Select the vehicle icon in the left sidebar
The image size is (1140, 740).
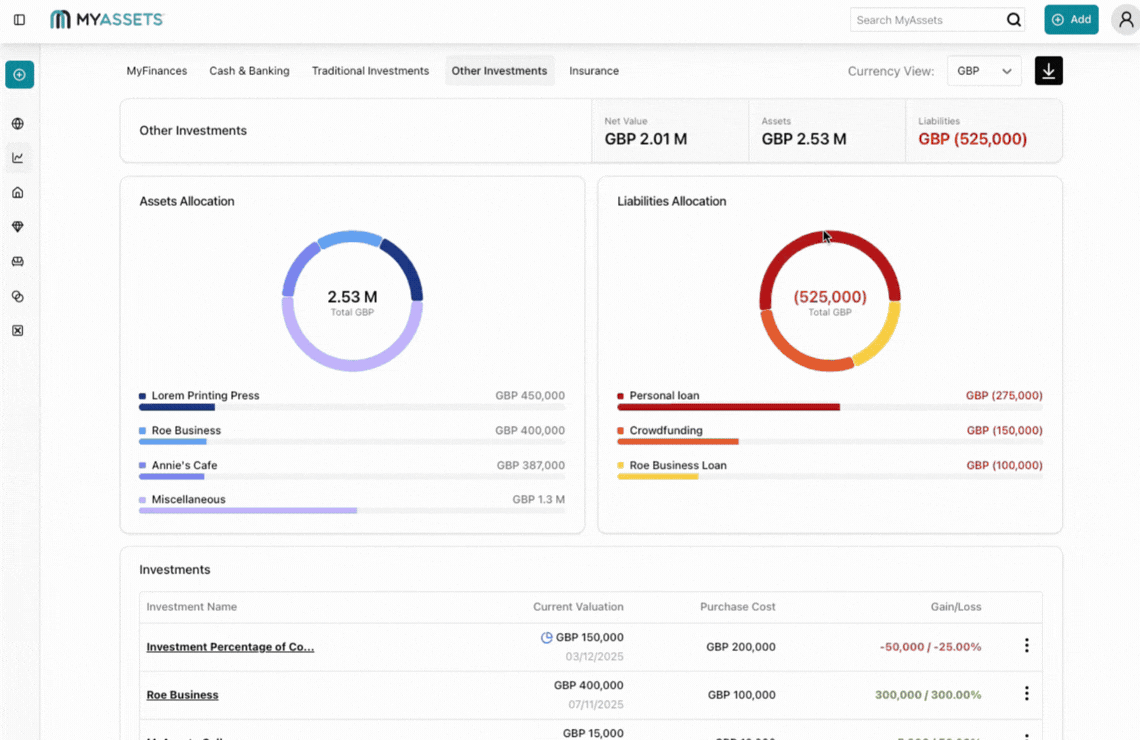[18, 261]
